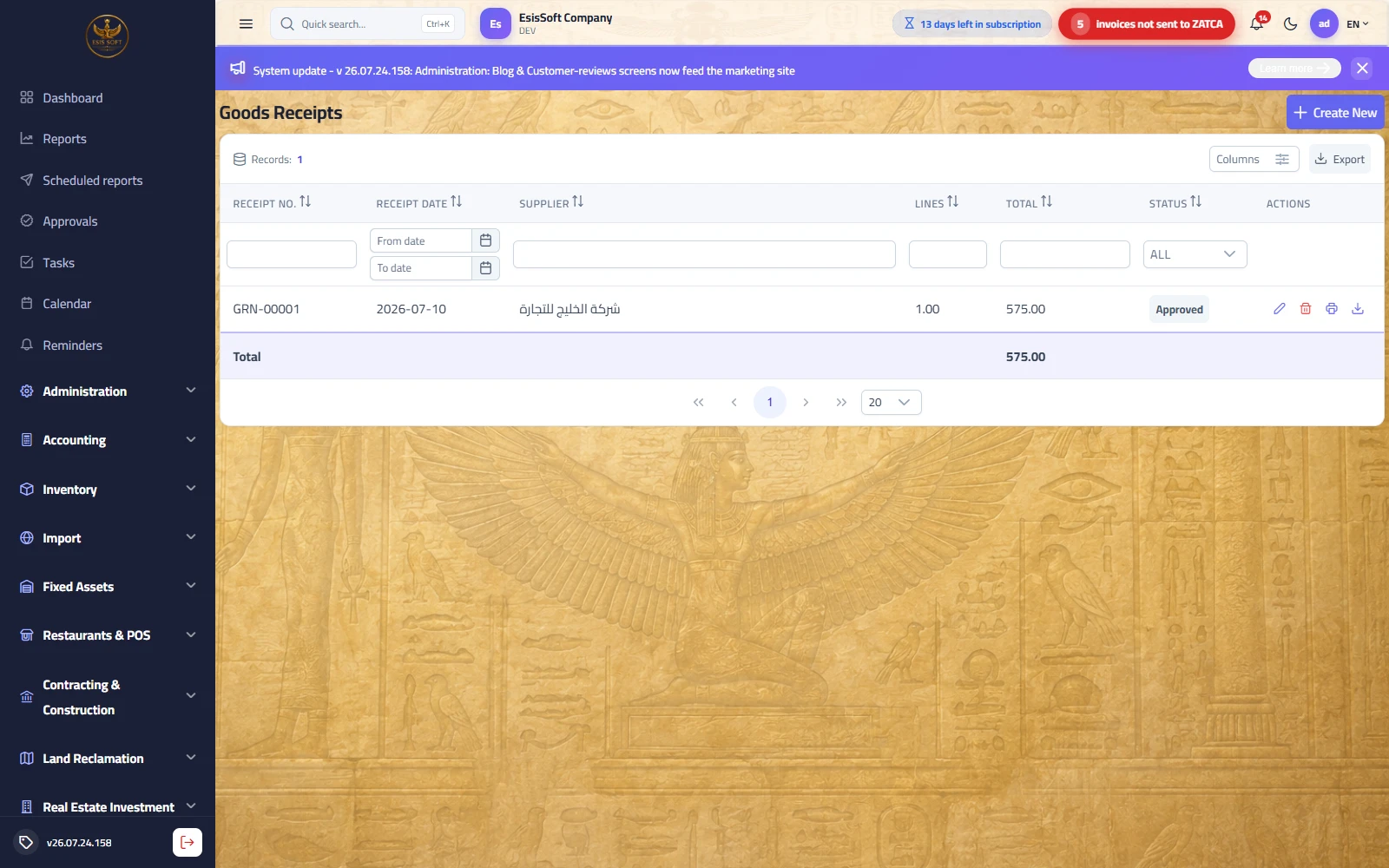Open the notifications bell icon

1257,24
